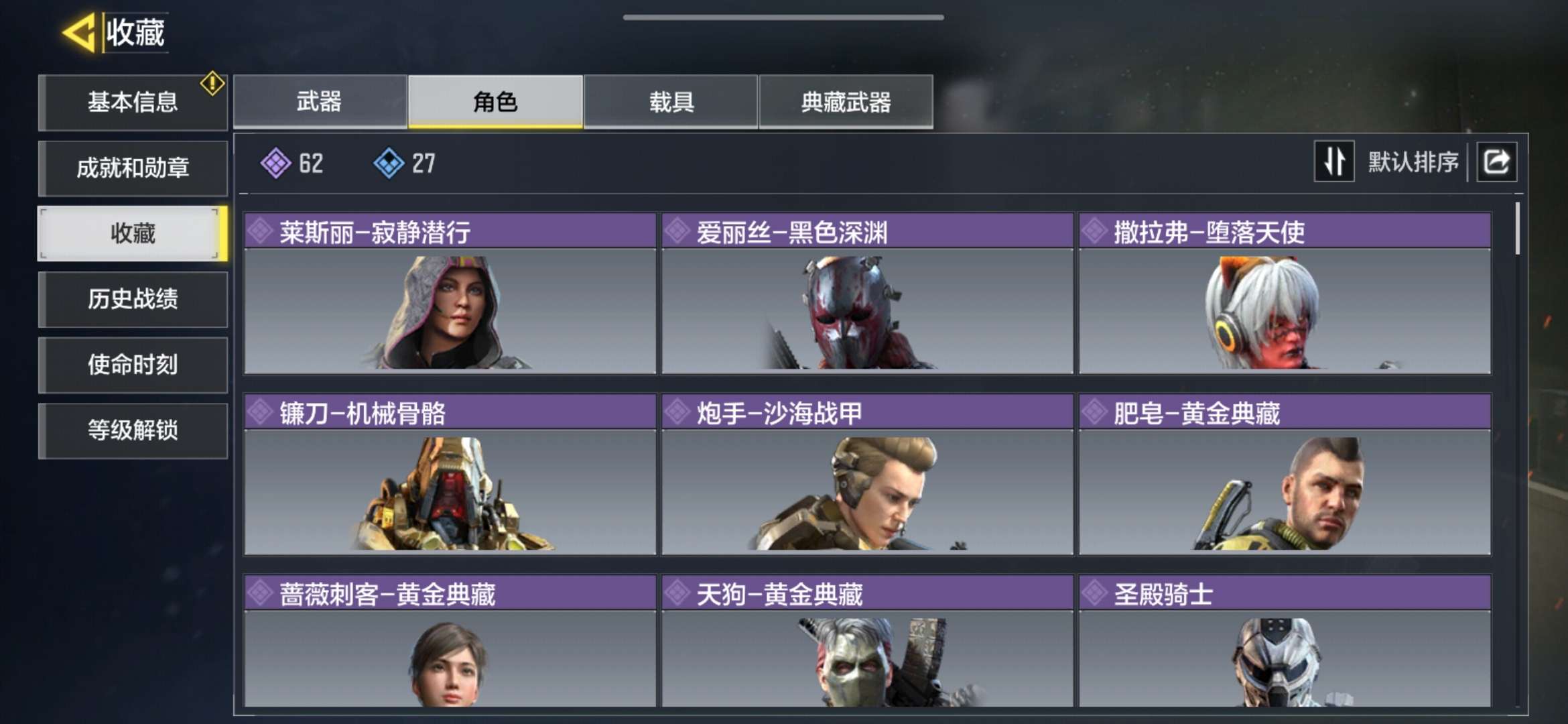Open 等级解锁 in the sidebar
This screenshot has width=1568, height=724.
pos(133,430)
